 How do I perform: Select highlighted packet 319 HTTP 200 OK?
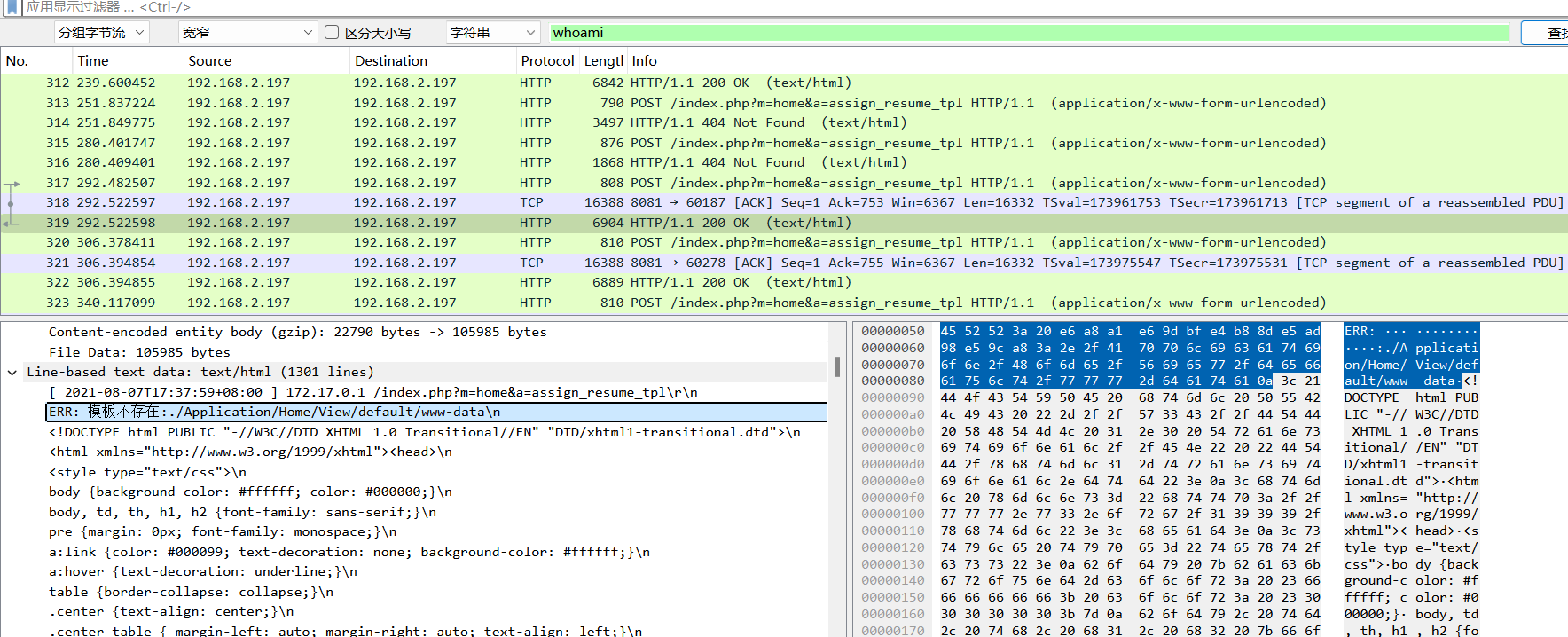(x=784, y=223)
